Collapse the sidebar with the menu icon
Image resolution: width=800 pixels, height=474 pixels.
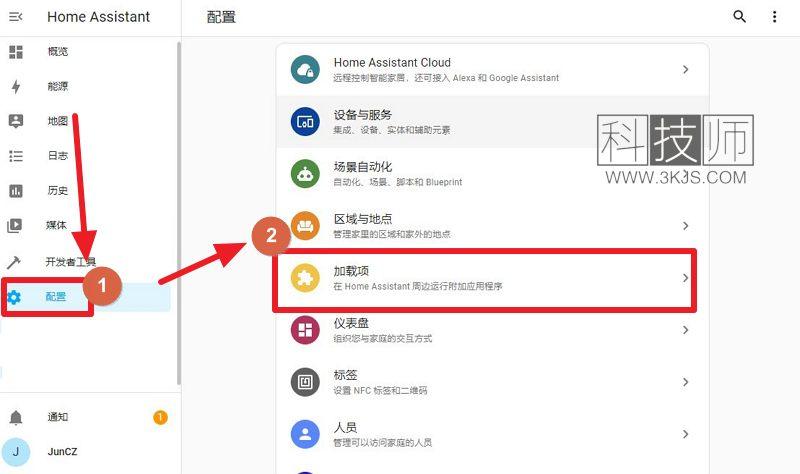point(16,17)
